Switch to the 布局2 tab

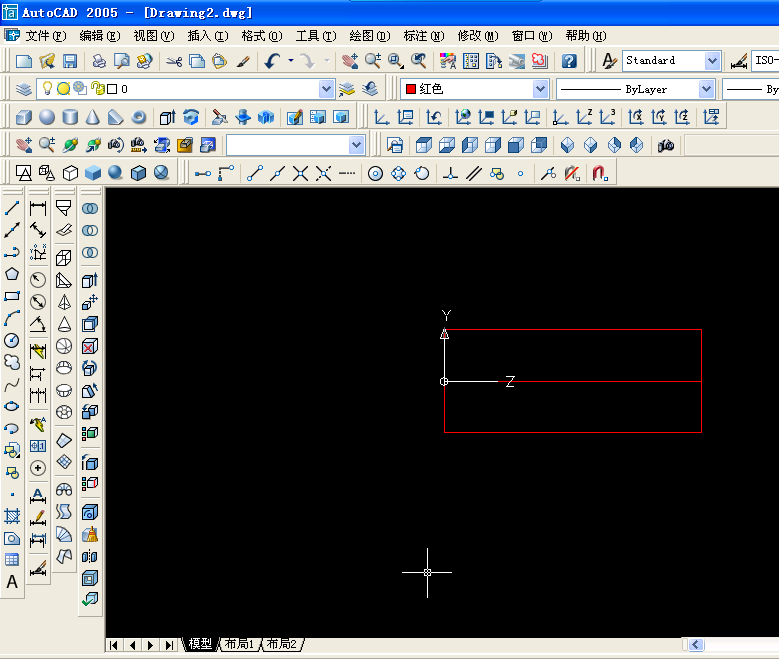(x=282, y=644)
